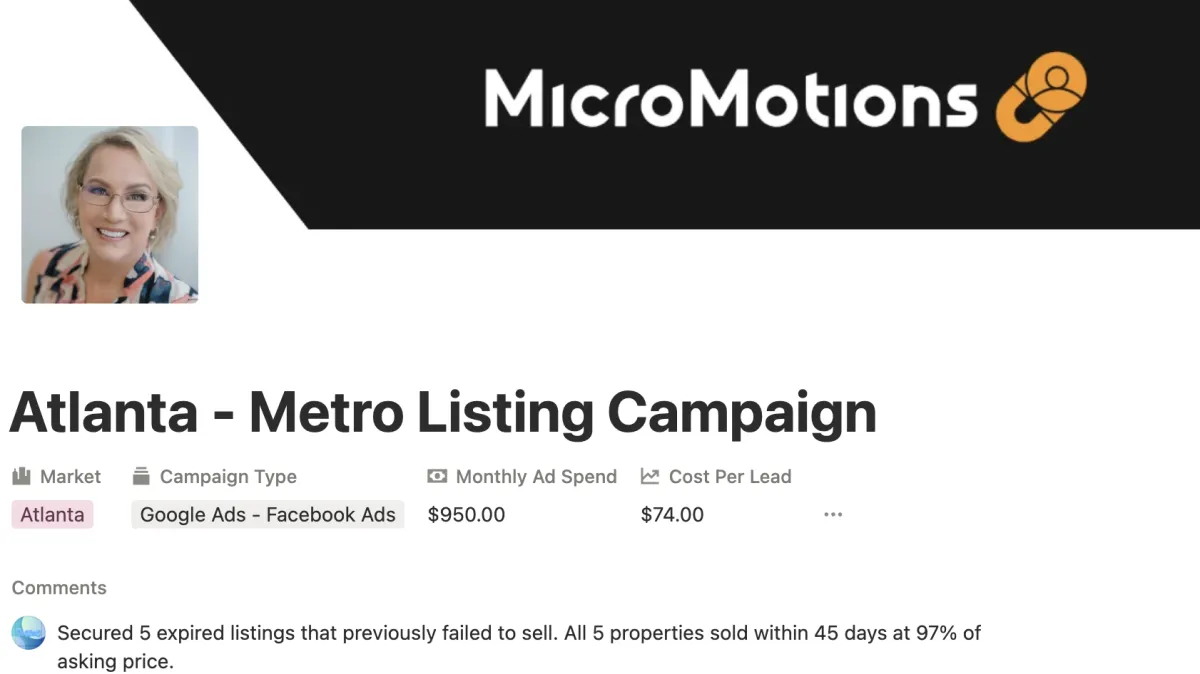Open the Atlanta market tag selector
The height and width of the screenshot is (674, 1200).
click(x=52, y=515)
